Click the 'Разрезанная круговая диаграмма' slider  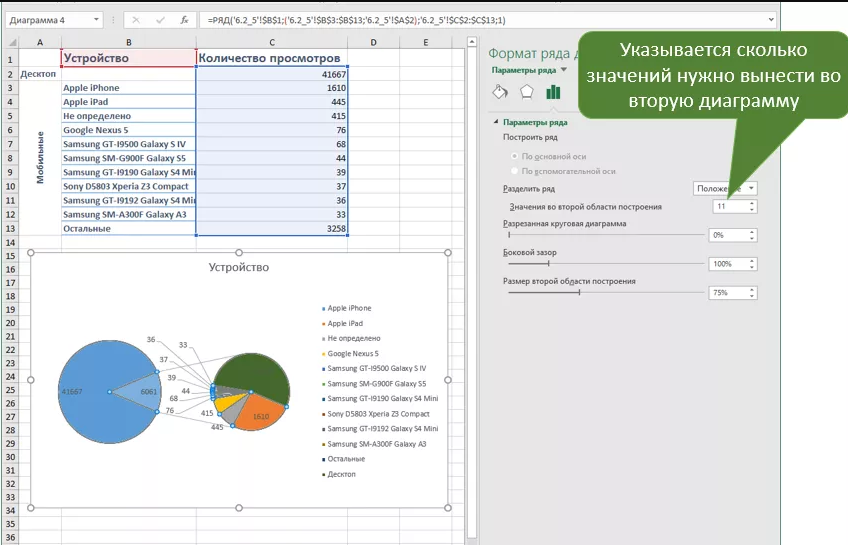(x=606, y=235)
